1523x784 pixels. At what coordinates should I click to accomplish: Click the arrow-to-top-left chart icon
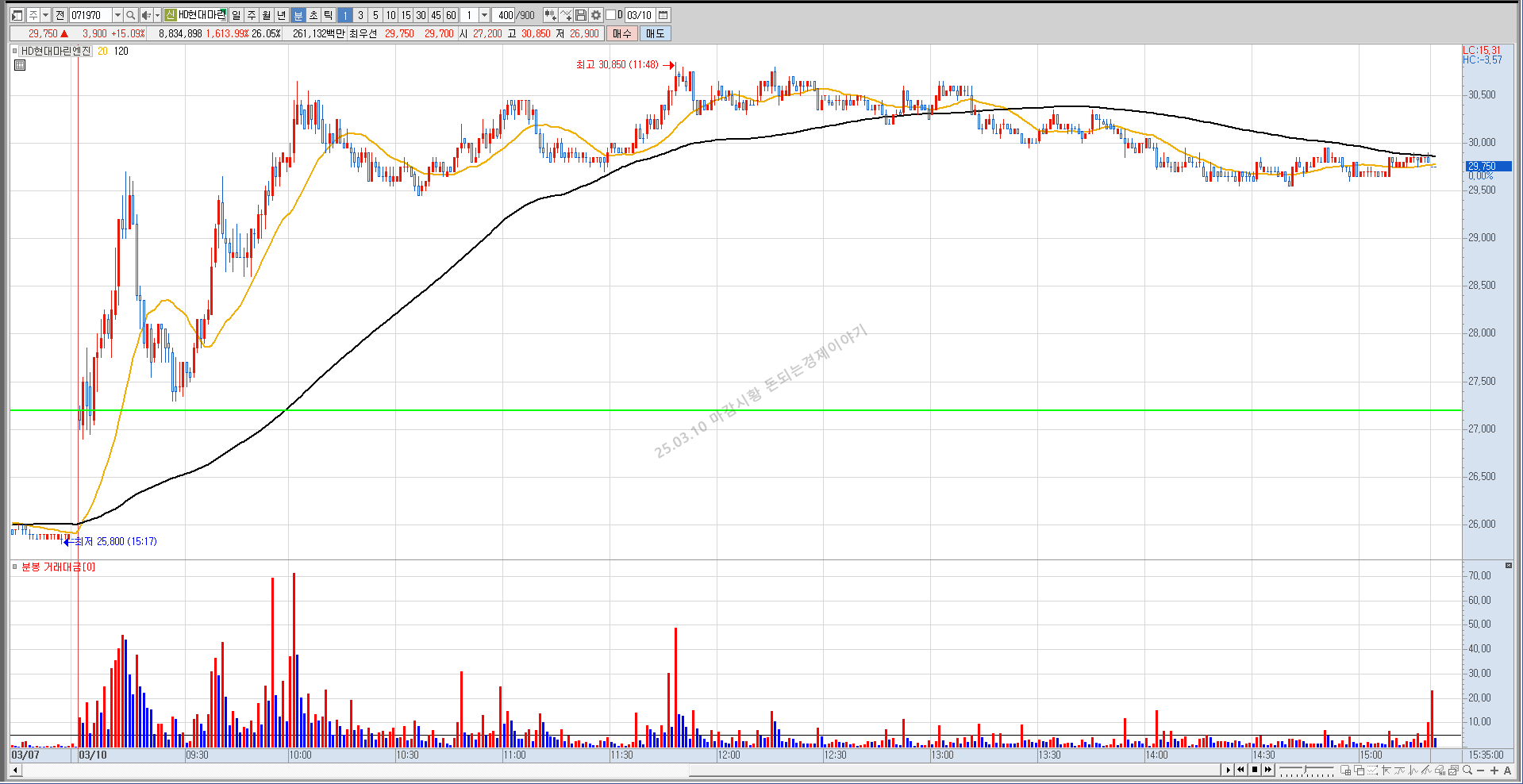pyautogui.click(x=1386, y=770)
